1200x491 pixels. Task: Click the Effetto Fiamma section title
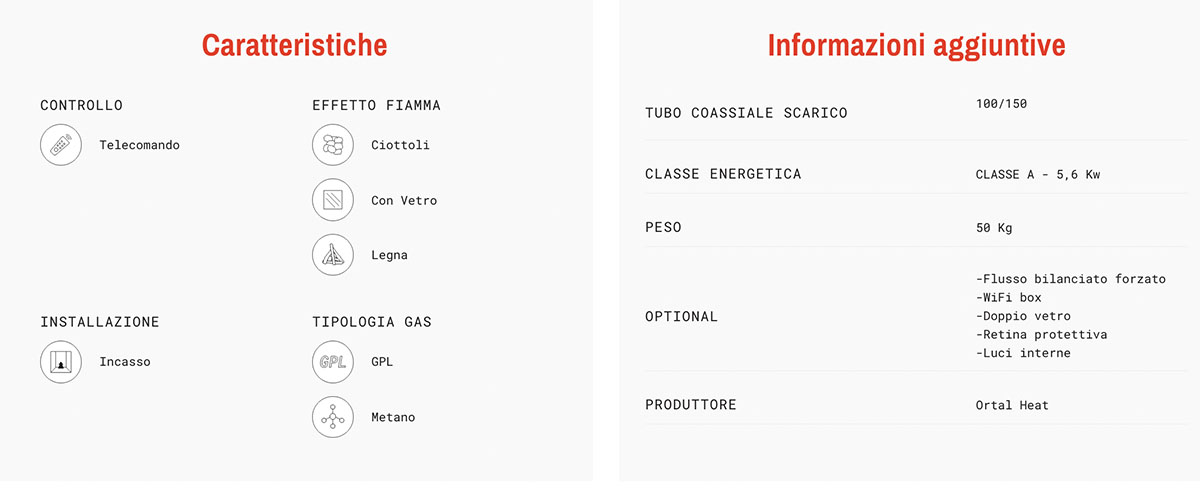(376, 105)
